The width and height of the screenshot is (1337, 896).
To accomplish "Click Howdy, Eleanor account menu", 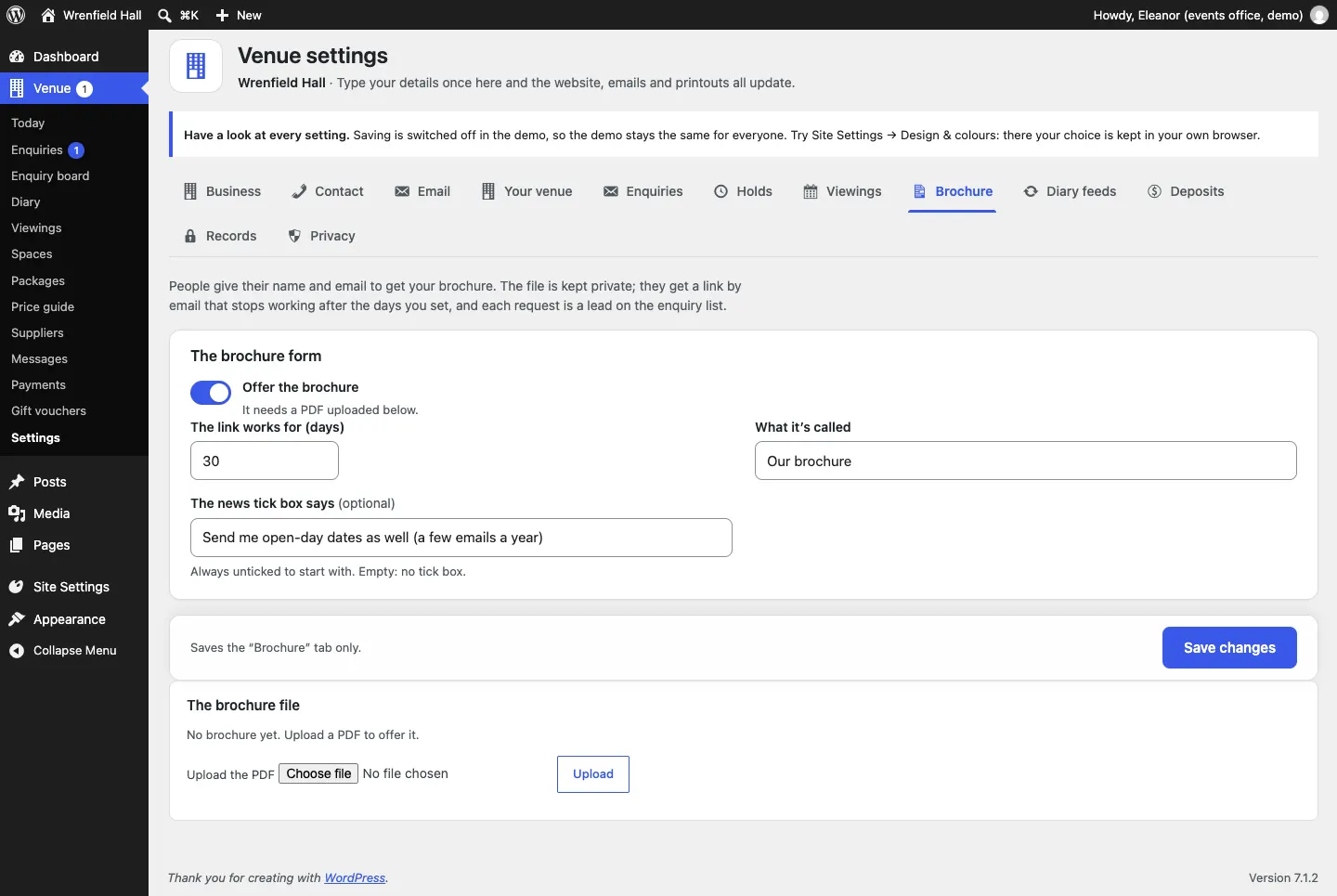I will point(1211,15).
